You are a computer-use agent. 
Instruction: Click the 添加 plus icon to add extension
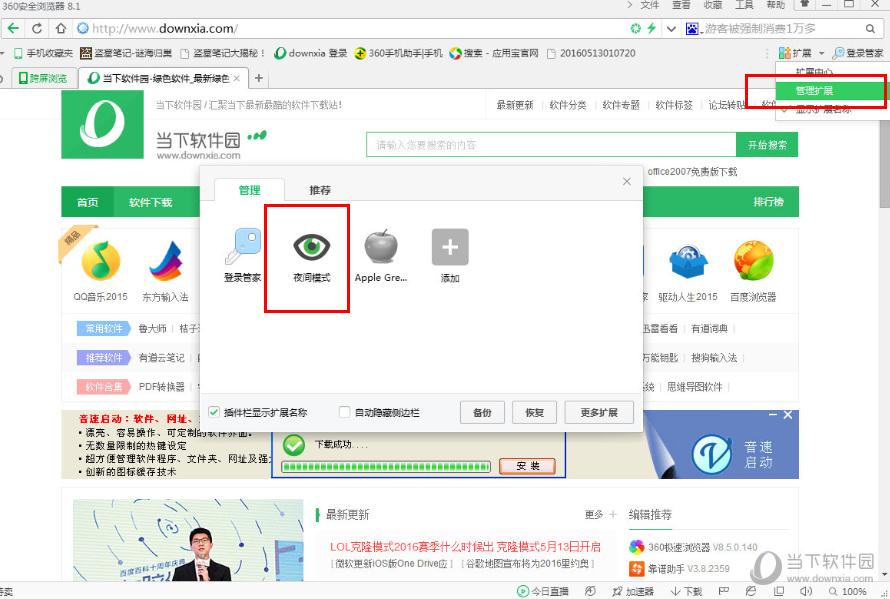448,247
